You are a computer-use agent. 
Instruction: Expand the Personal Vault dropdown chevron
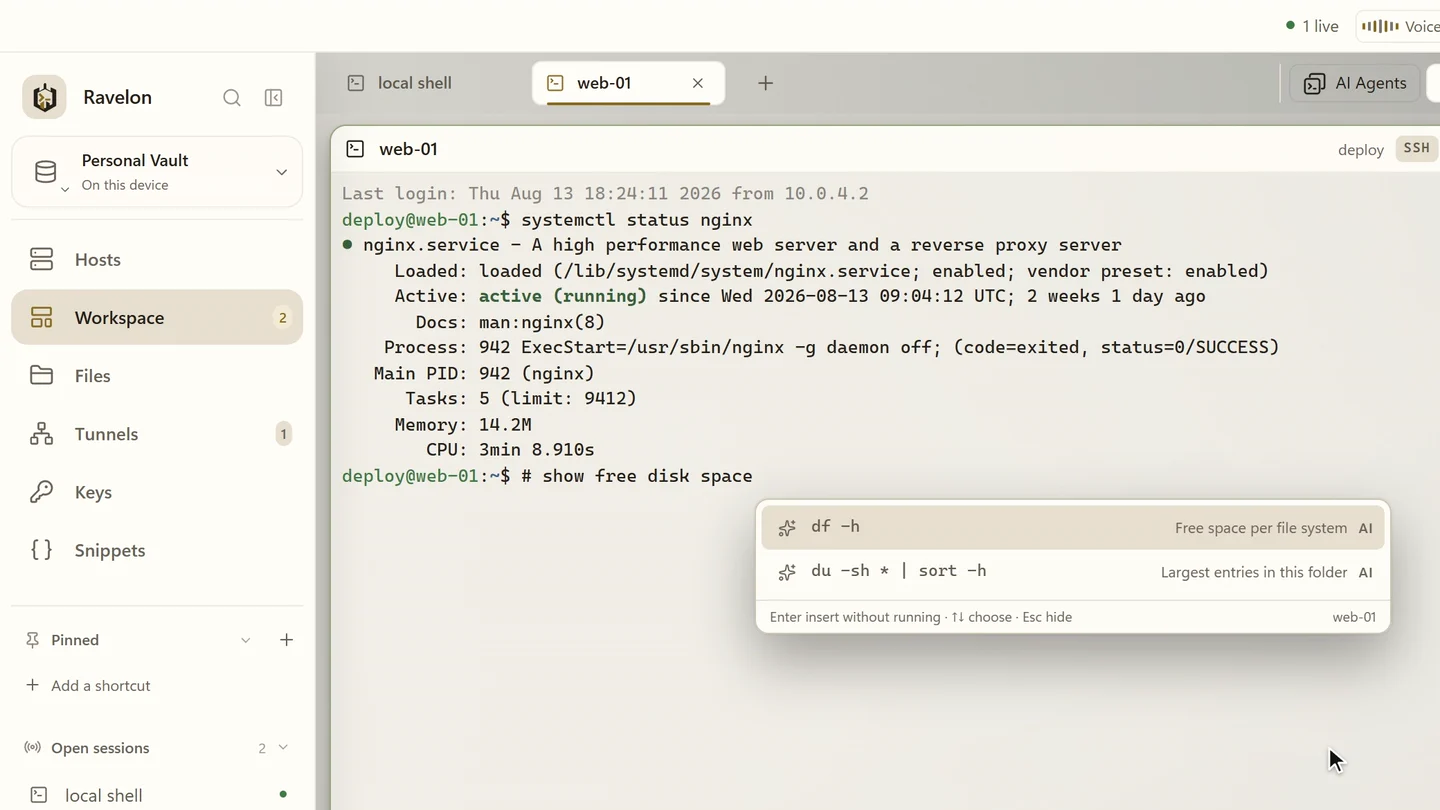click(281, 172)
